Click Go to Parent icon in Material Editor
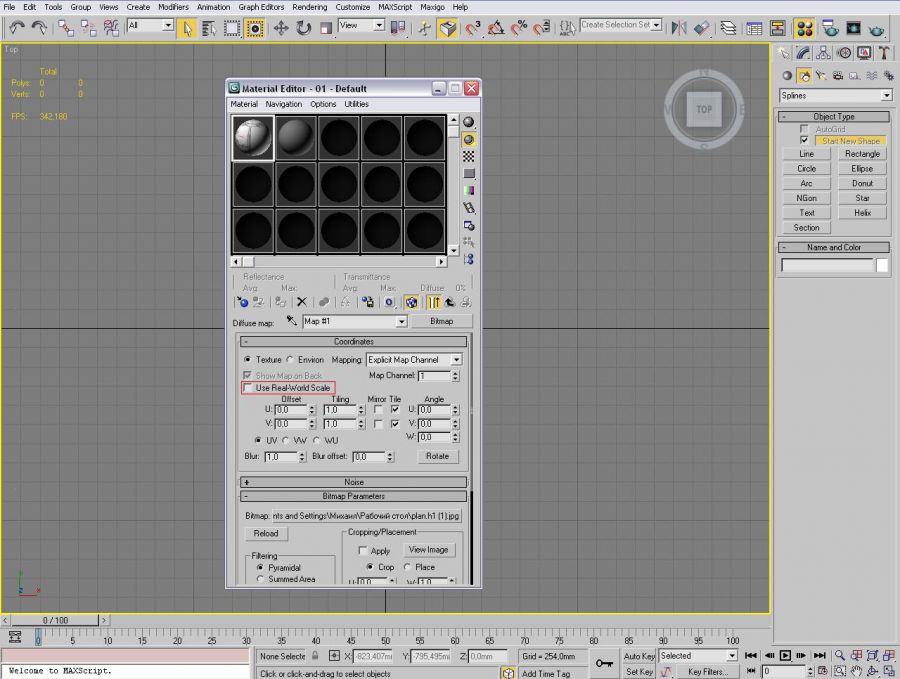The height and width of the screenshot is (679, 900). coord(450,302)
